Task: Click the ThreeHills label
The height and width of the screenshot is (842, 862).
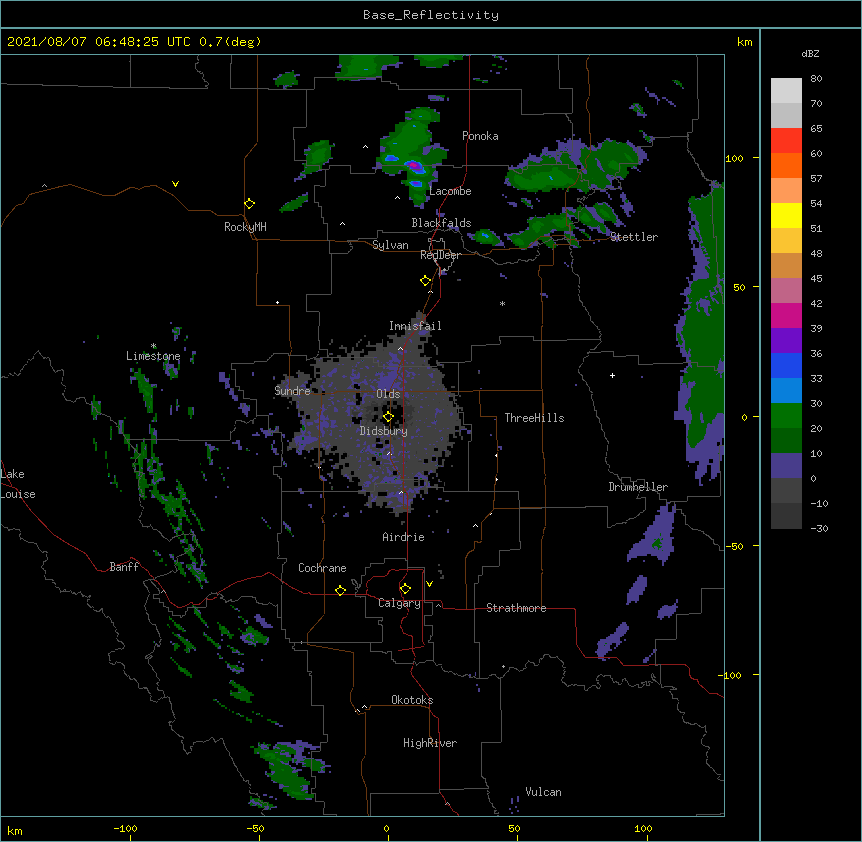Action: click(x=534, y=418)
